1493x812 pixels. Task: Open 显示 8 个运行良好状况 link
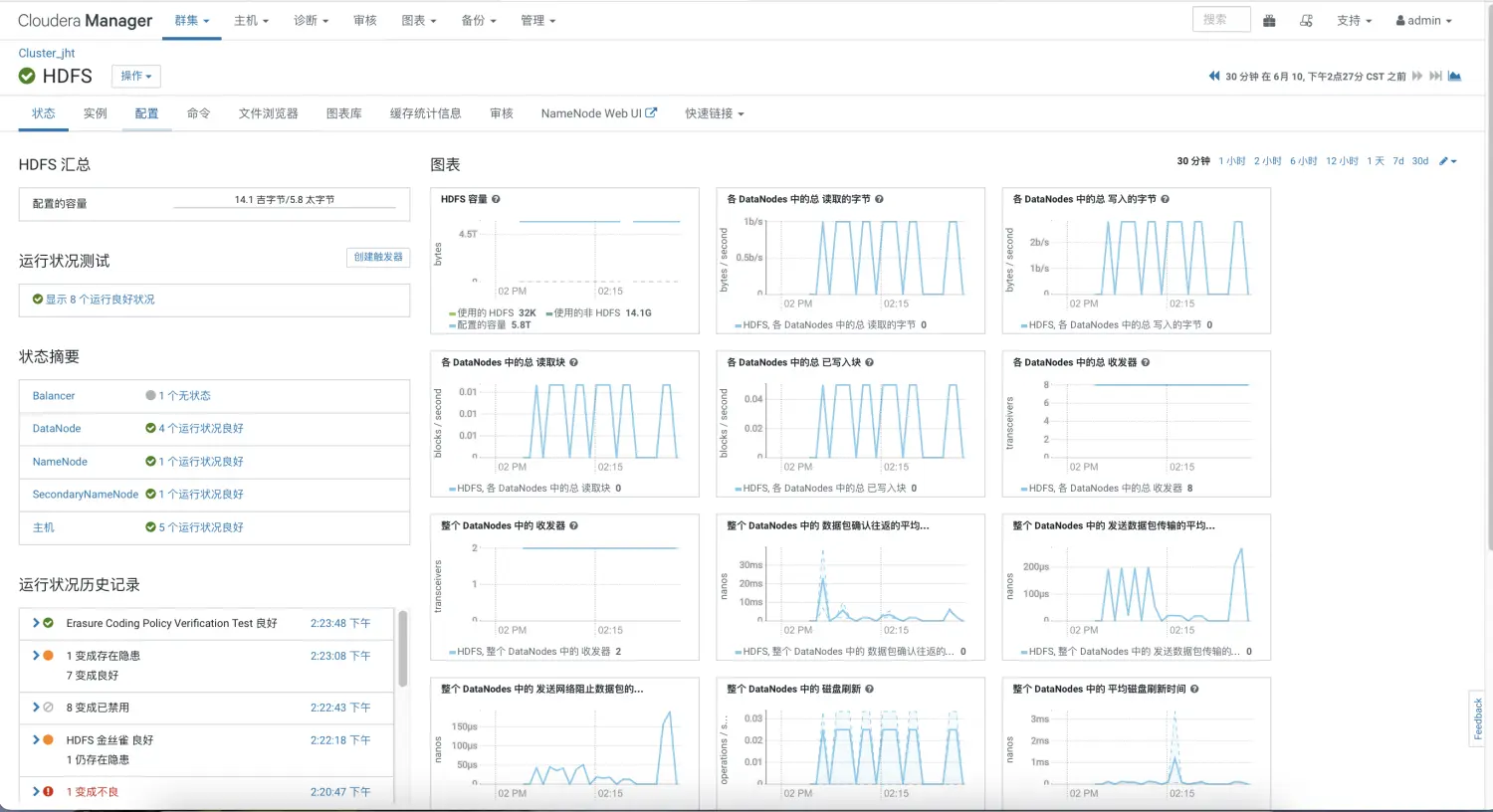pos(100,300)
